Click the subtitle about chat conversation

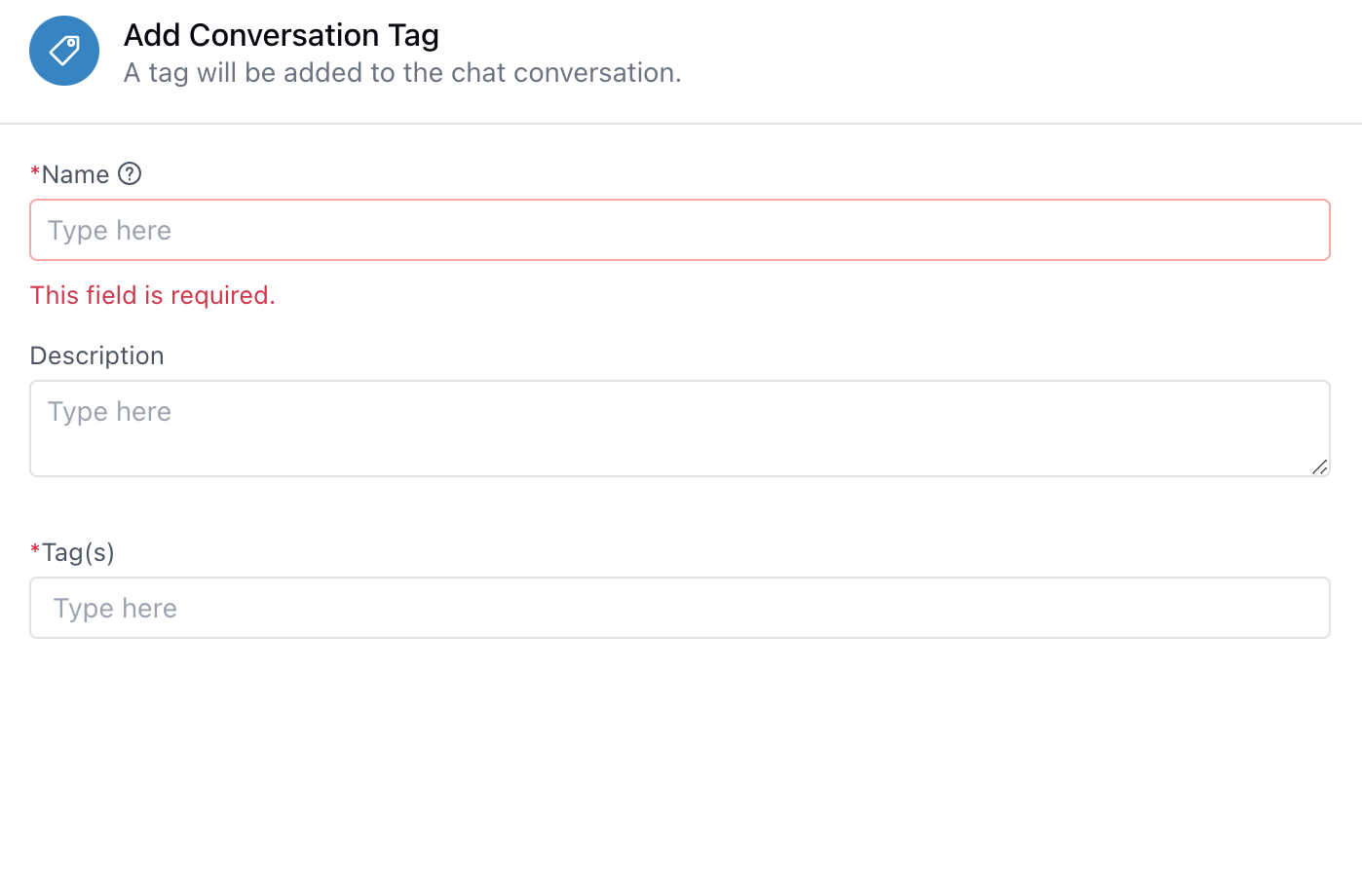pyautogui.click(x=401, y=72)
